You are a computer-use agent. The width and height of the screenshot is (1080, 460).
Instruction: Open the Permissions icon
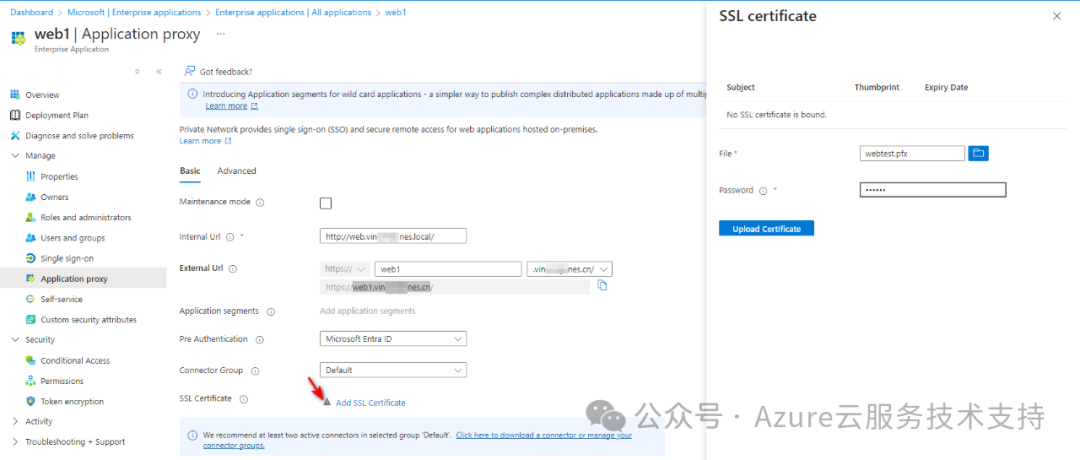tap(30, 381)
